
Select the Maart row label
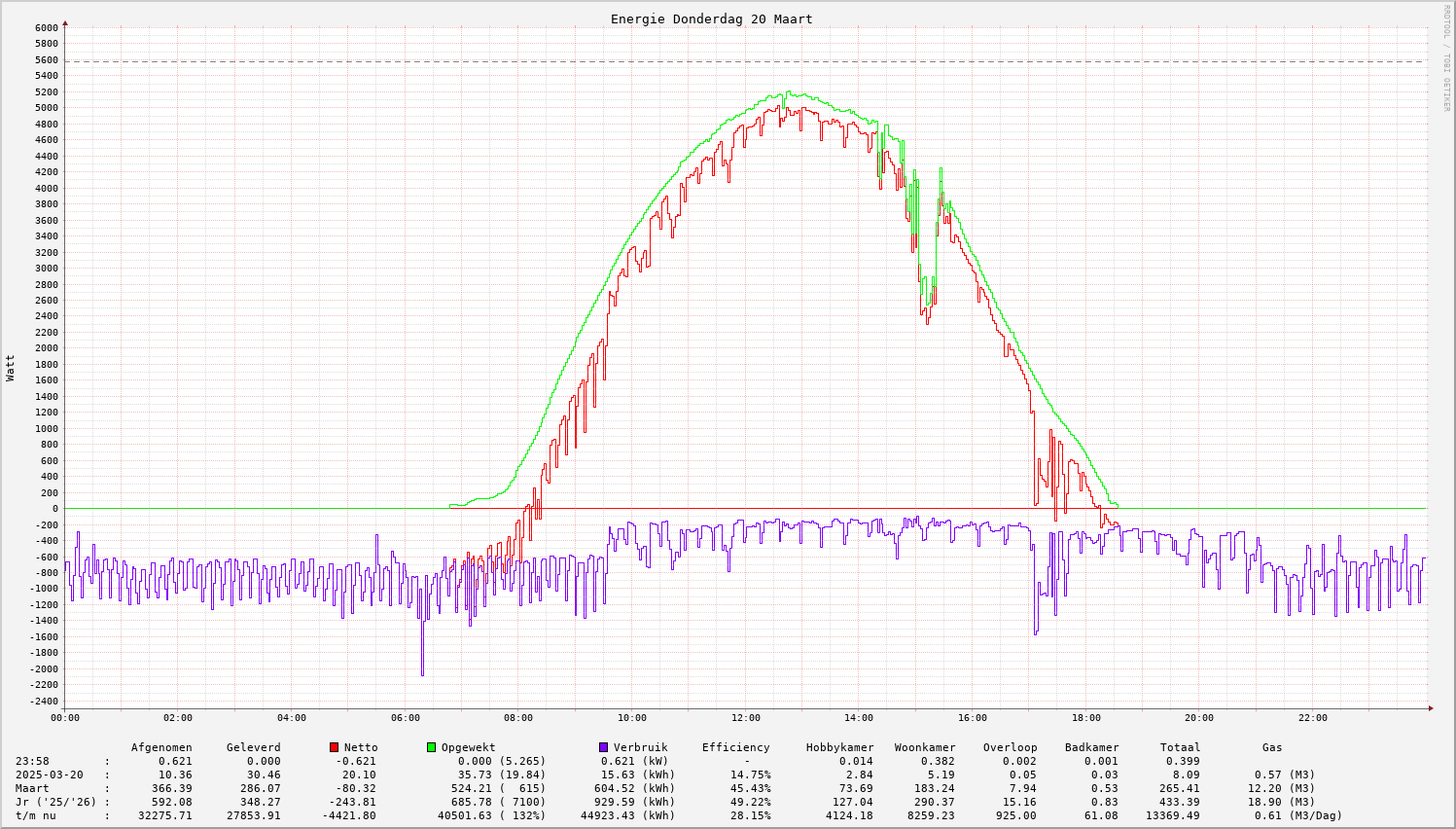click(x=32, y=788)
